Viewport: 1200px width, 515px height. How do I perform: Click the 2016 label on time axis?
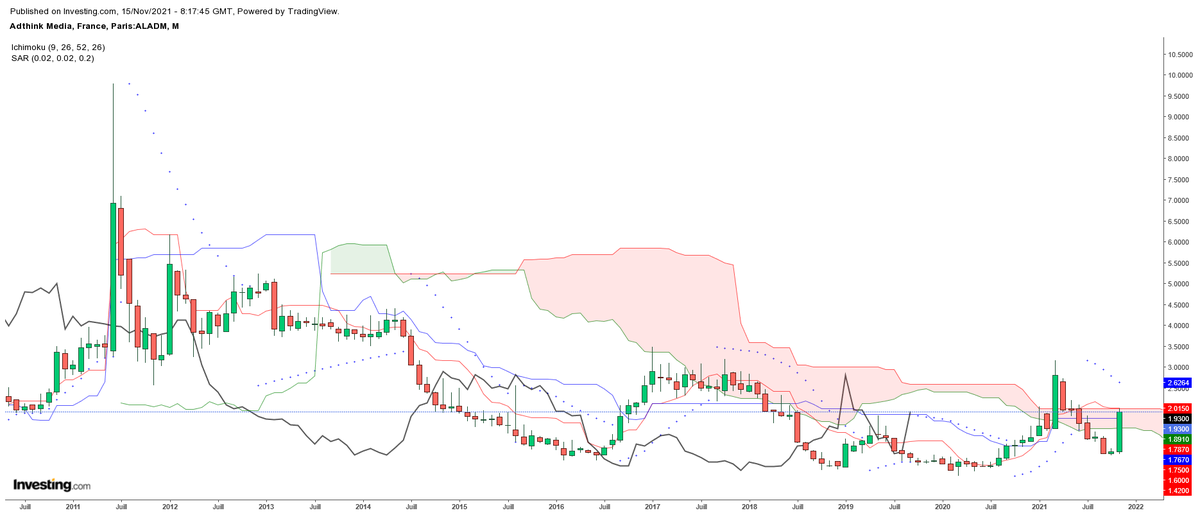tap(556, 508)
